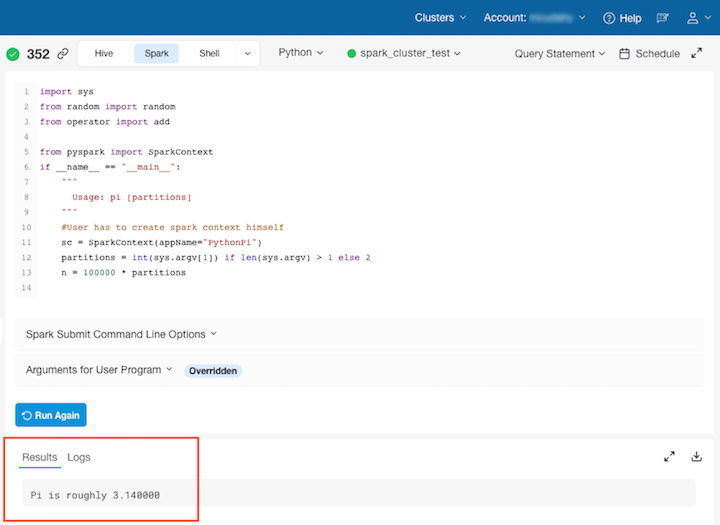Click the 'partitions = int(sys.argv[1])' line
The image size is (720, 525).
pos(216,257)
